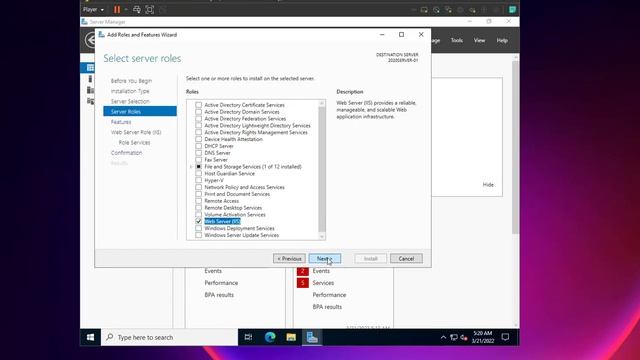
Task: Select All Servers icon in Server Manager sidebar
Action: [x=90, y=90]
